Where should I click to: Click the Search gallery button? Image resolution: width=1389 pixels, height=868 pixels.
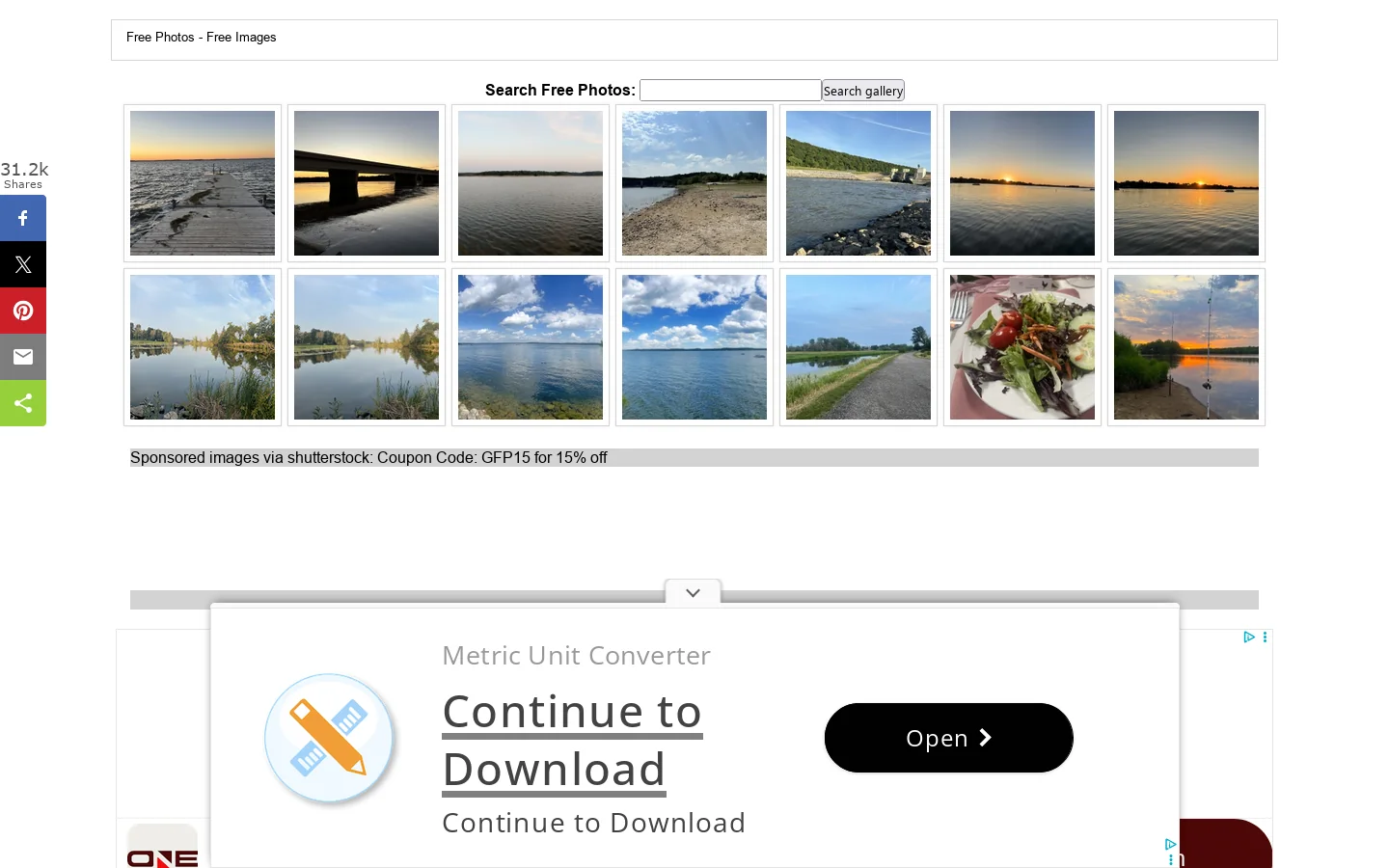tap(863, 91)
